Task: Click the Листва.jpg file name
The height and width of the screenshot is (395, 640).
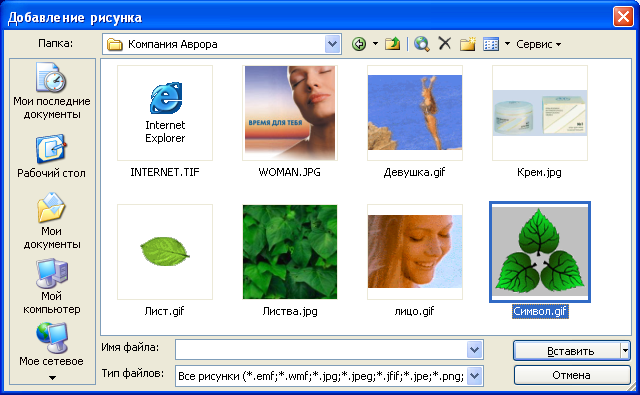Action: pyautogui.click(x=290, y=311)
